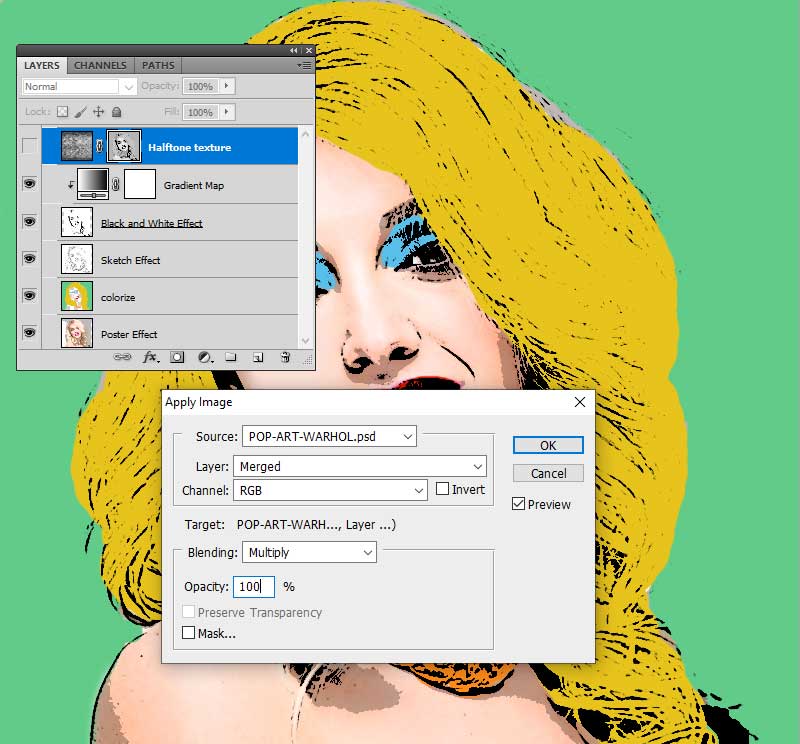Viewport: 800px width, 744px height.
Task: Select the Gradient Map adjustment thumbnail
Action: [x=92, y=184]
